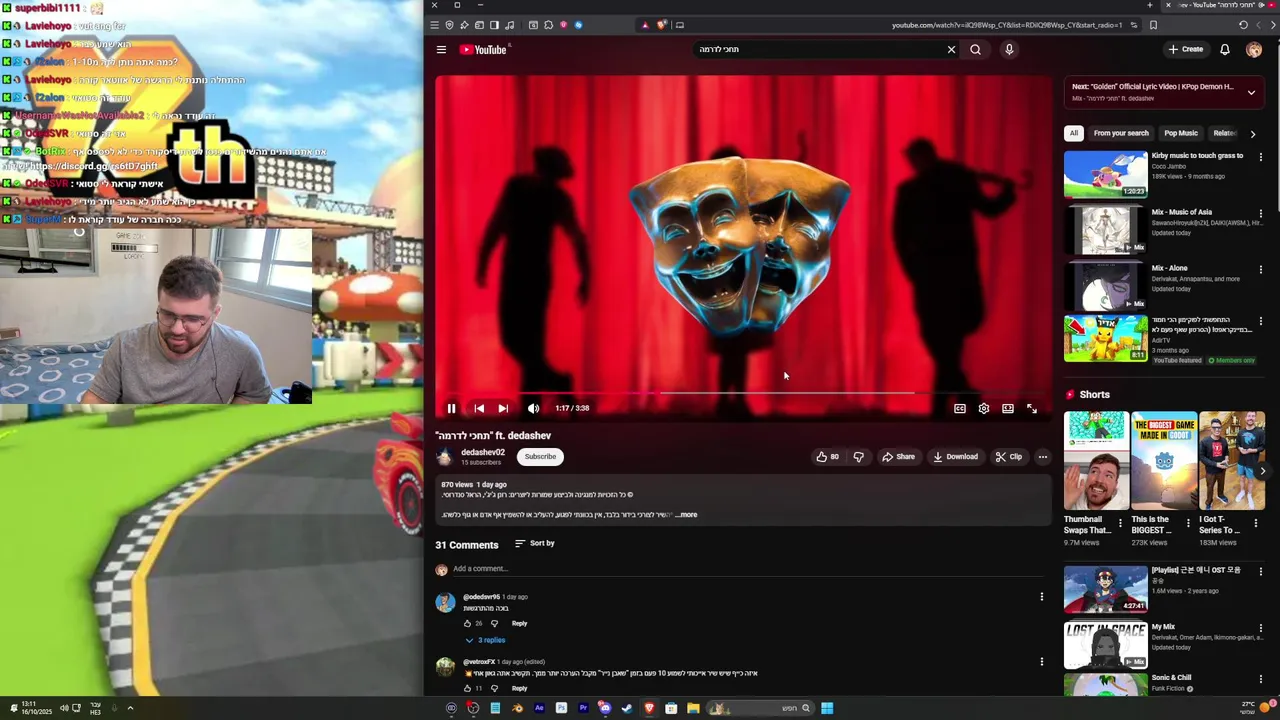The width and height of the screenshot is (1280, 720).
Task: Bookmark this page in address bar
Action: pyautogui.click(x=1153, y=25)
